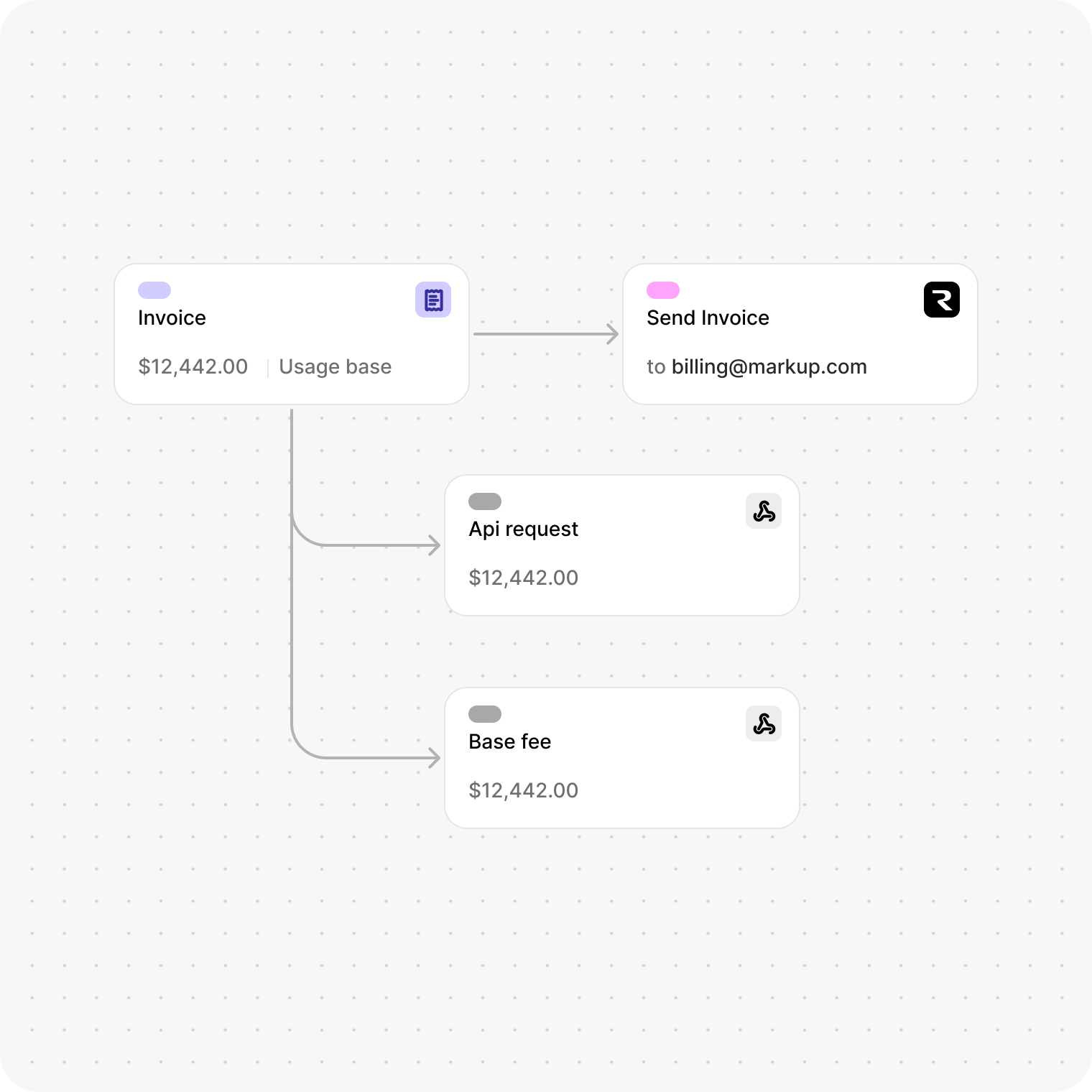Select the Send Invoice node title

coord(708,318)
